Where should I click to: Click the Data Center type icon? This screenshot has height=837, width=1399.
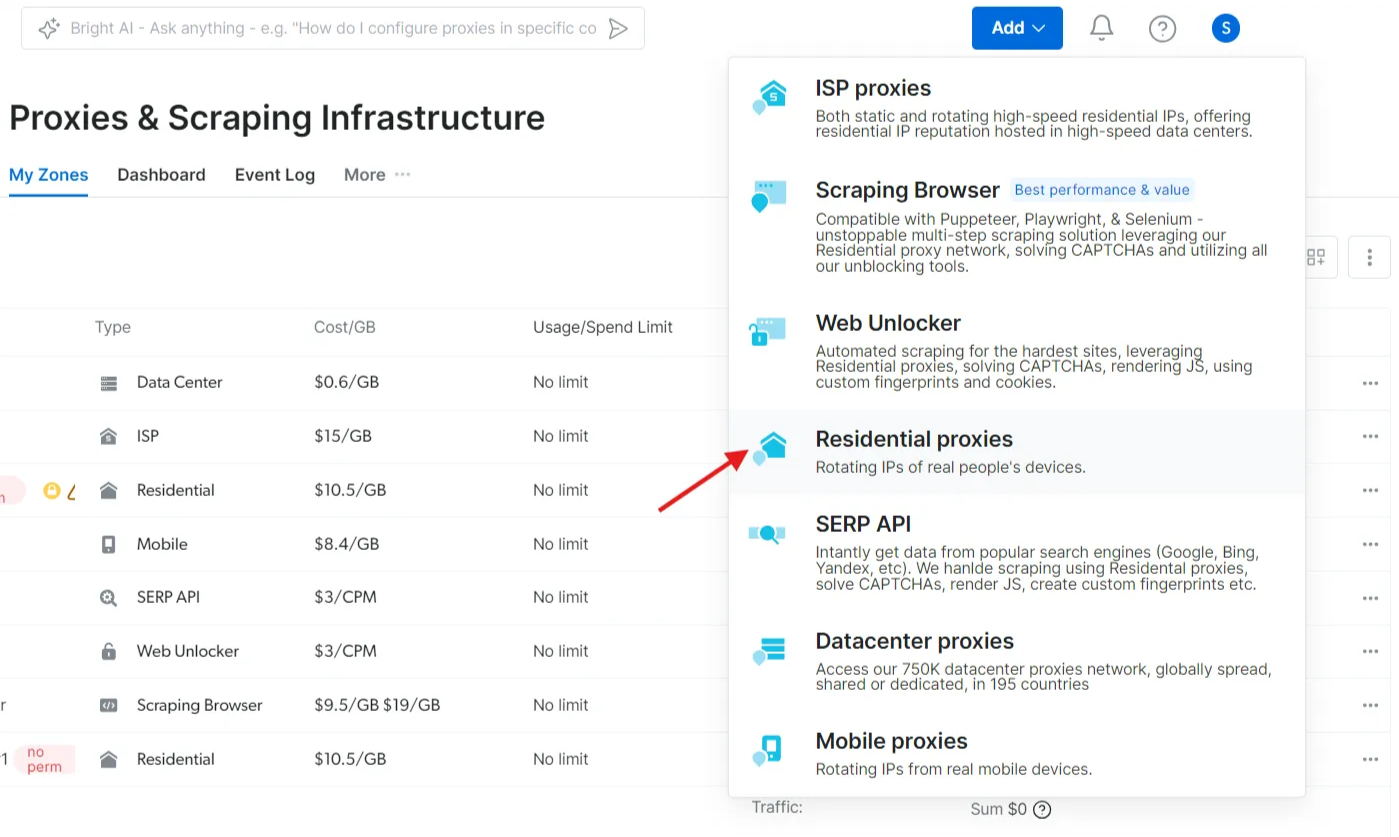[109, 383]
